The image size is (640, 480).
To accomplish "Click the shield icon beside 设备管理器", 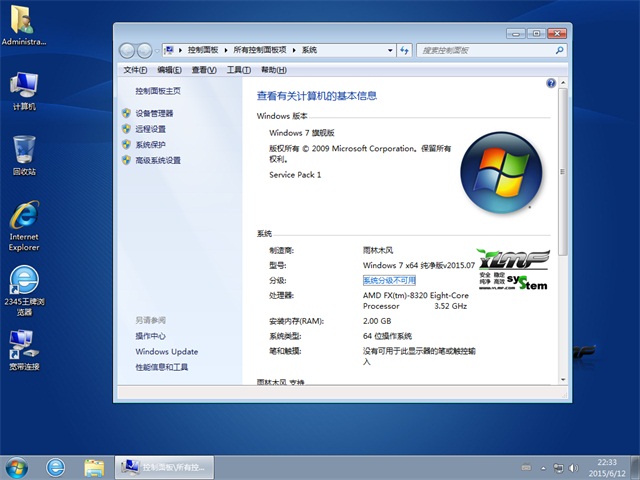I will click(126, 113).
